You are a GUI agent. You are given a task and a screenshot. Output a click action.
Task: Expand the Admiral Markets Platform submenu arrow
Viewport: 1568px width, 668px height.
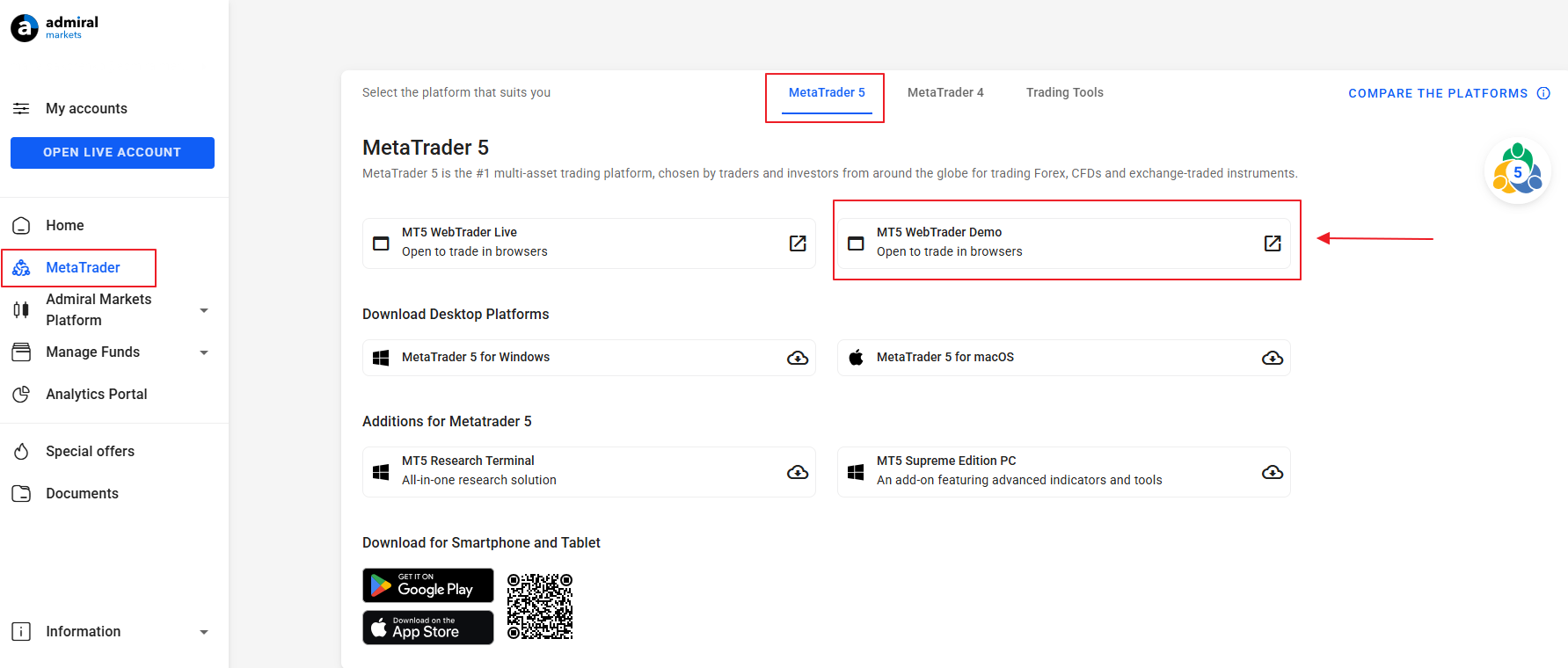click(x=204, y=310)
